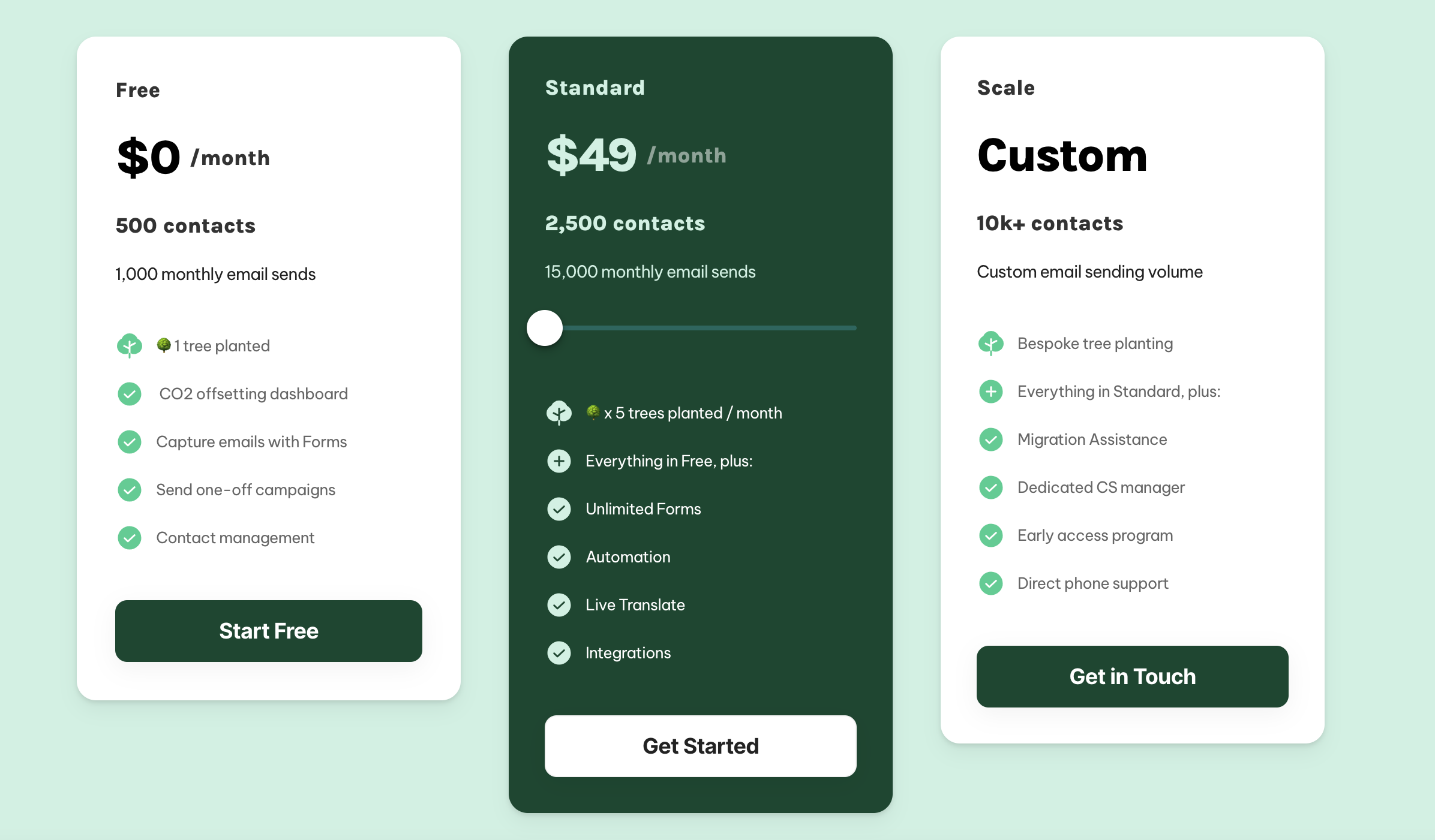Click the checkmark beside Integrations
The width and height of the screenshot is (1435, 840).
pyautogui.click(x=559, y=653)
